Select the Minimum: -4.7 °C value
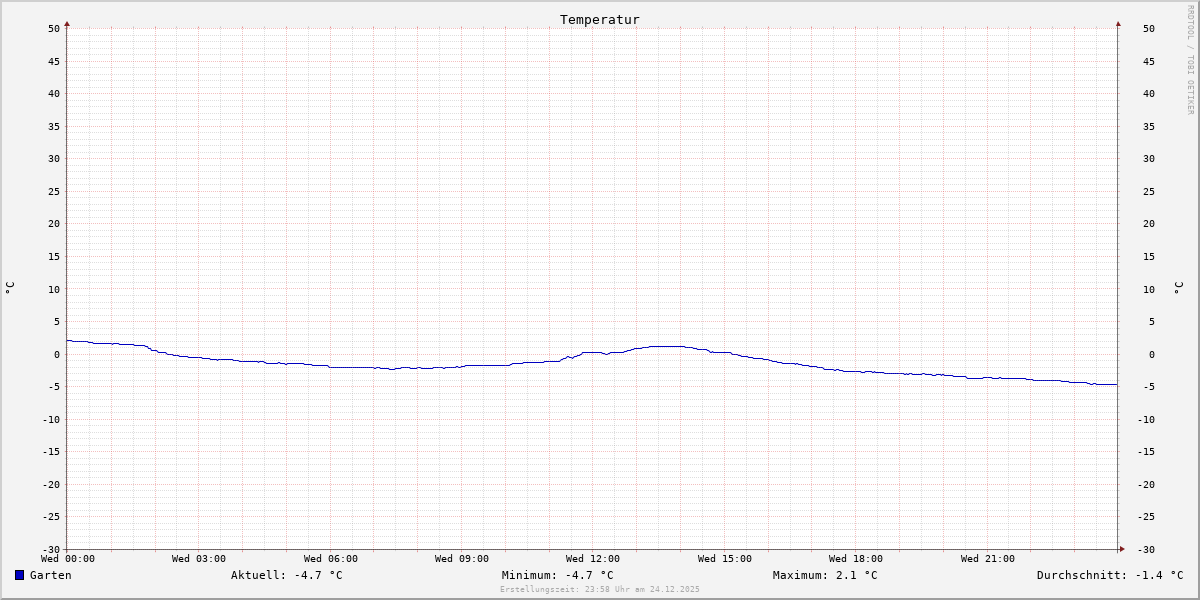1200x600 pixels. pyautogui.click(x=558, y=575)
